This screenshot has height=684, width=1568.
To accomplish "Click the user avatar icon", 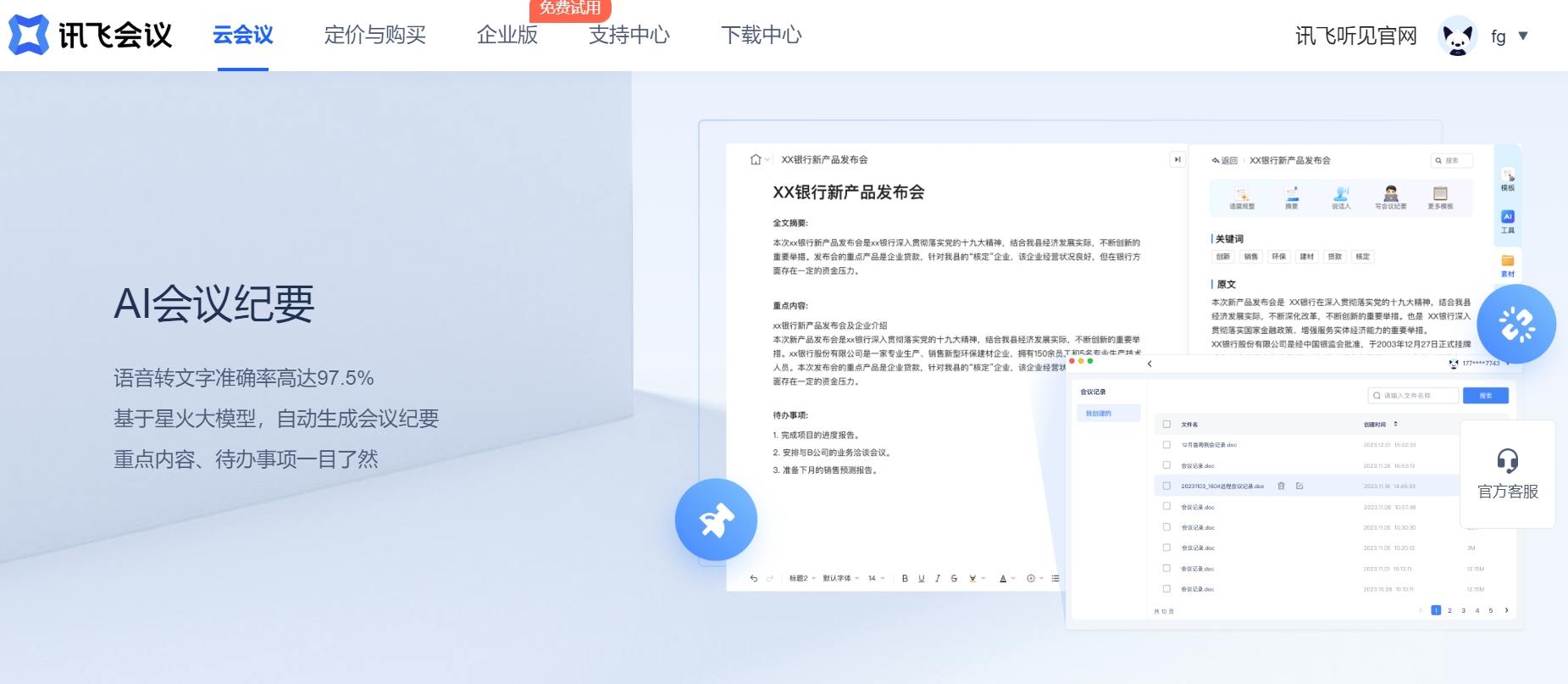I will (1458, 36).
